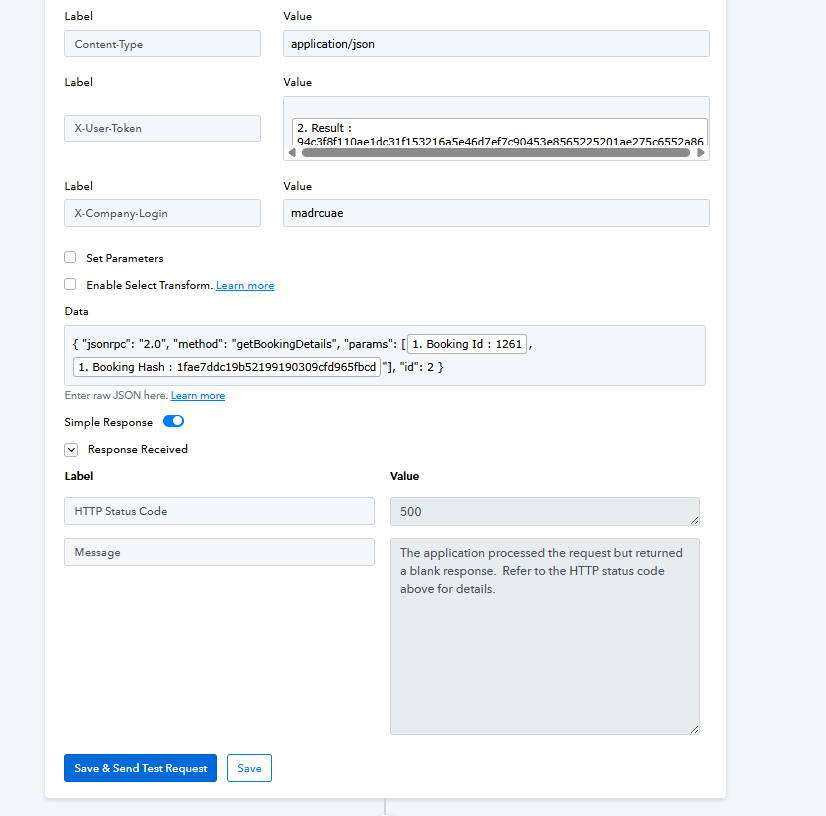Screen dimensions: 826x816
Task: Collapse the Response Received section
Action: click(71, 450)
